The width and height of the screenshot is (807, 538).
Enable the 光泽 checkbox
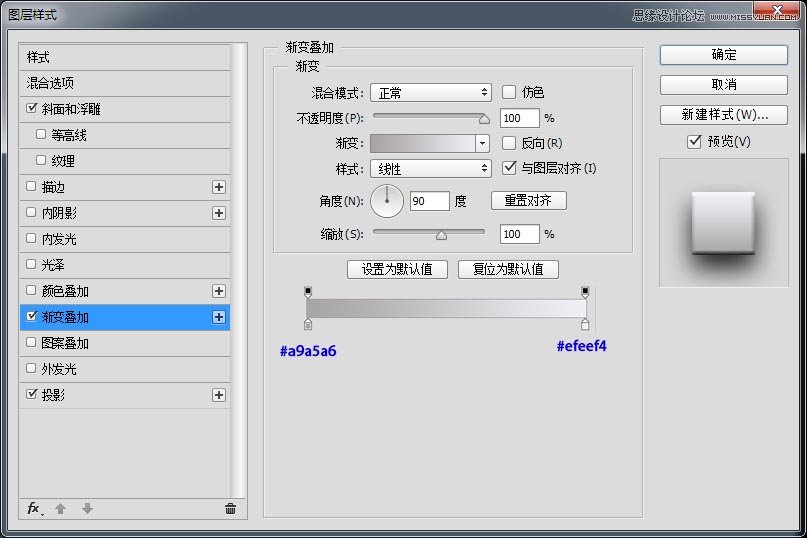(x=31, y=264)
